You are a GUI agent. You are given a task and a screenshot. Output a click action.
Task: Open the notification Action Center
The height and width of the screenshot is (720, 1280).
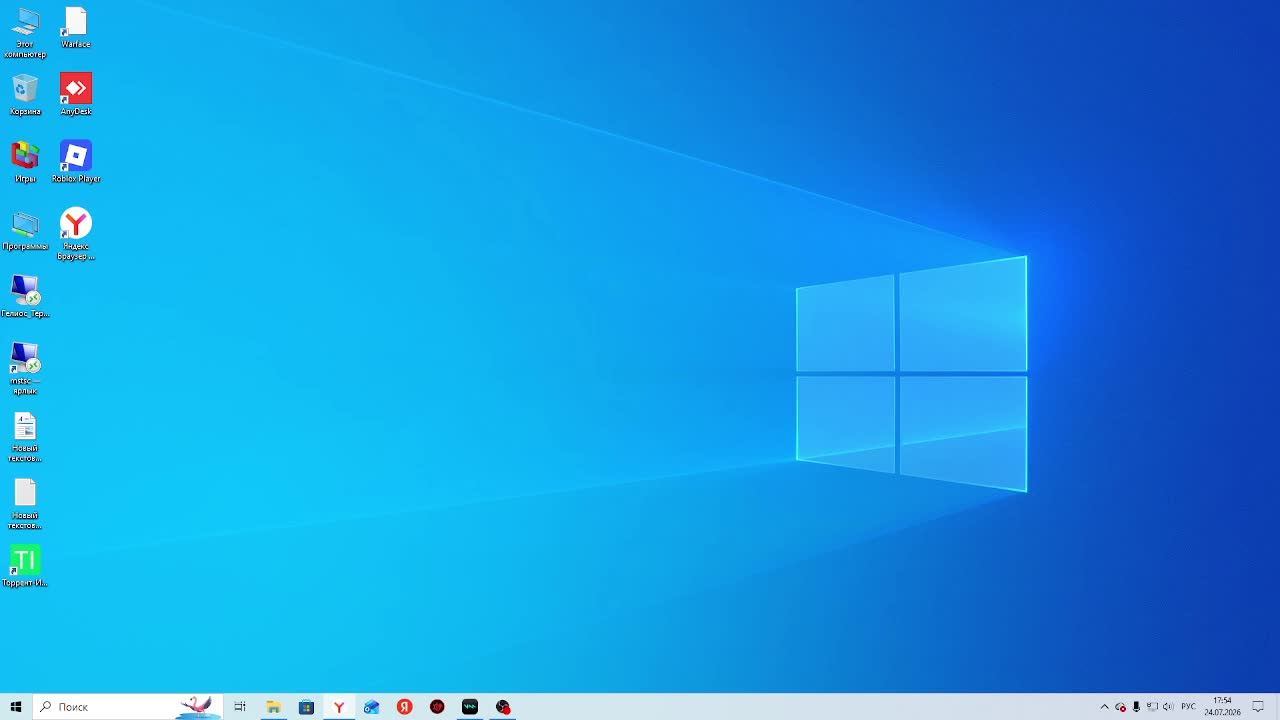pyautogui.click(x=1258, y=707)
